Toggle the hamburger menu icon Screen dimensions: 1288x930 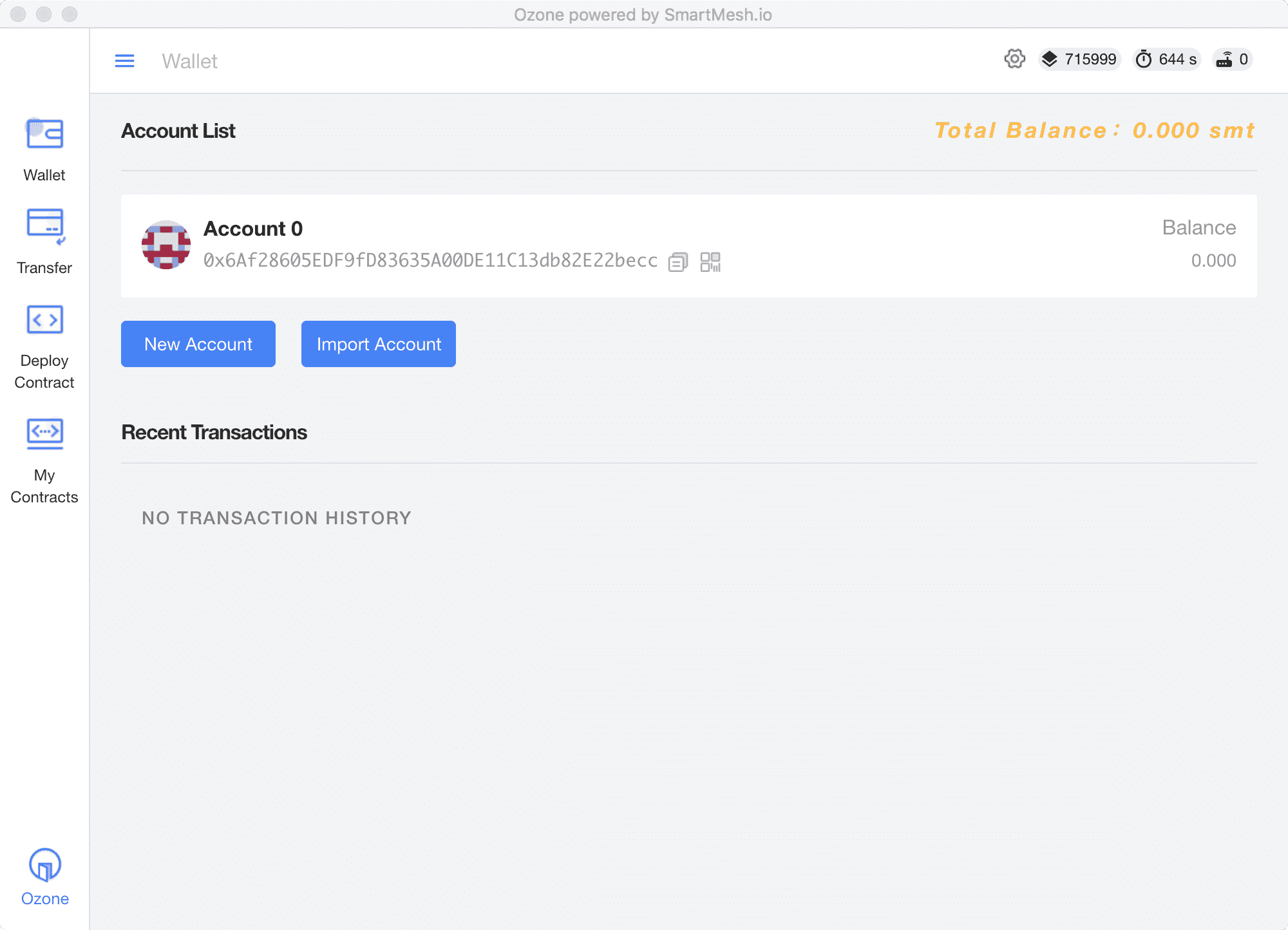point(124,61)
